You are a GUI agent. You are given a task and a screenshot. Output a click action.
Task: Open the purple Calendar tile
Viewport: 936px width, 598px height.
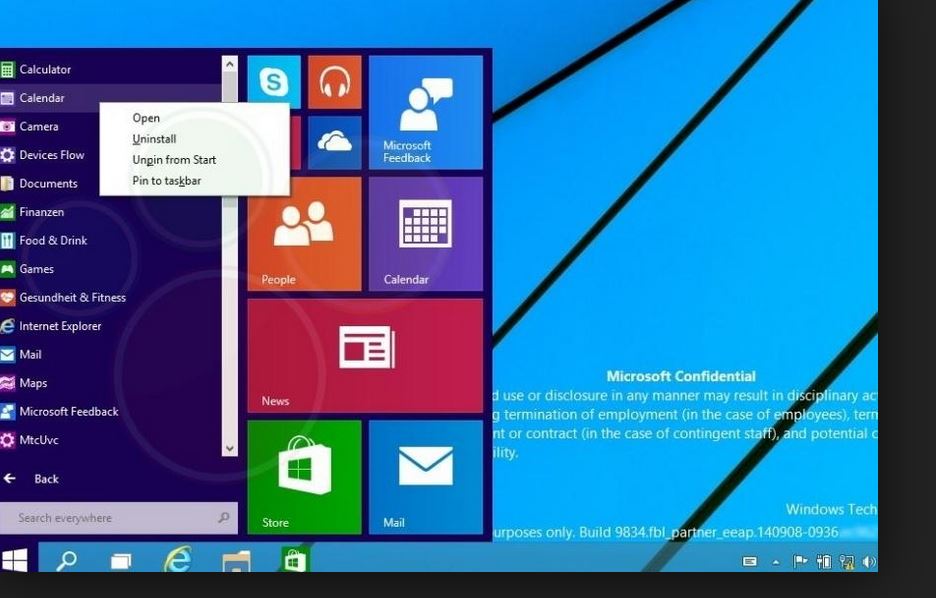point(425,233)
